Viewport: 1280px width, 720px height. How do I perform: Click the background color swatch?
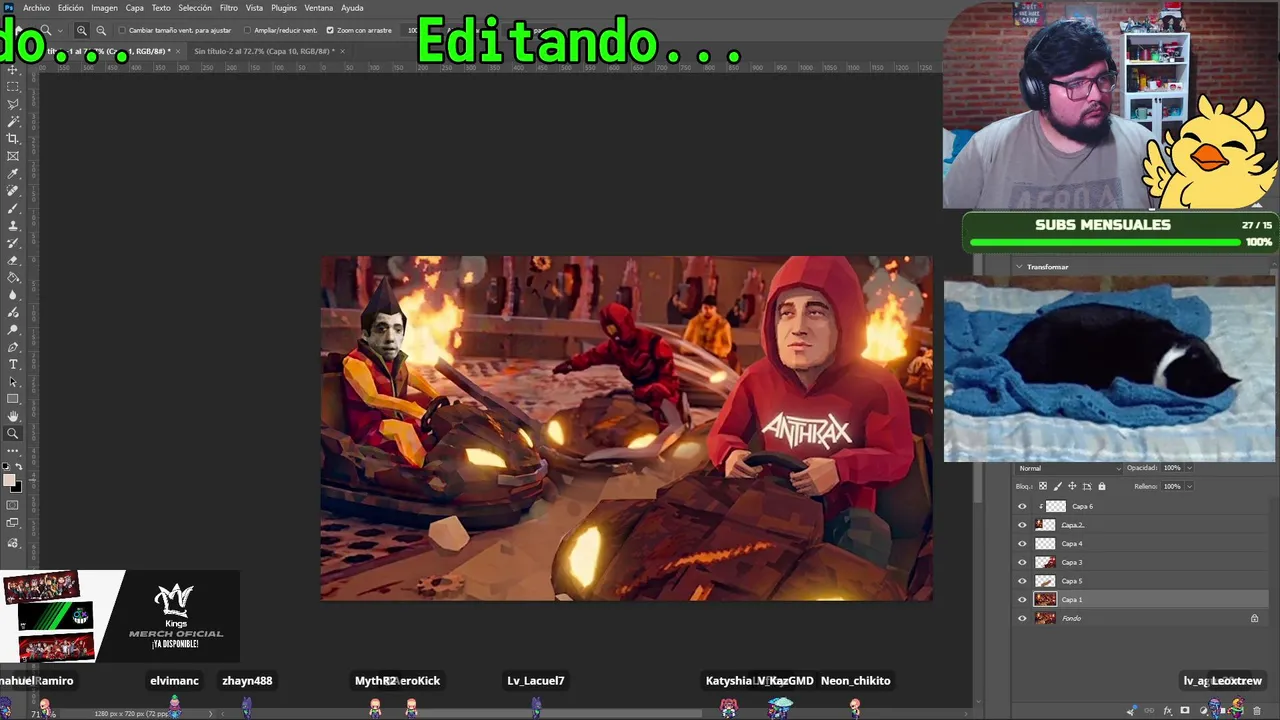coord(16,487)
